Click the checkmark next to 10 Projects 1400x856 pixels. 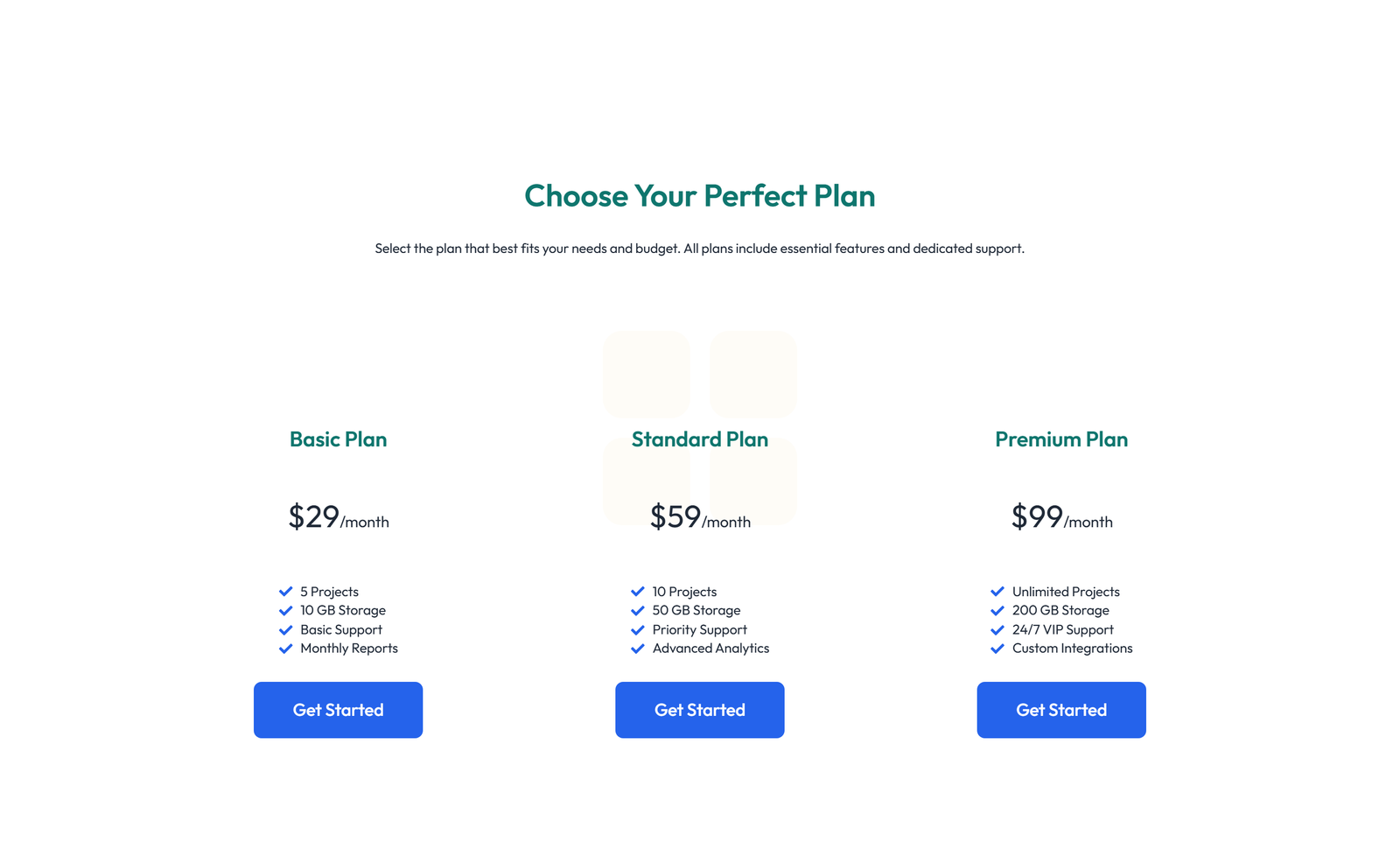click(x=638, y=592)
